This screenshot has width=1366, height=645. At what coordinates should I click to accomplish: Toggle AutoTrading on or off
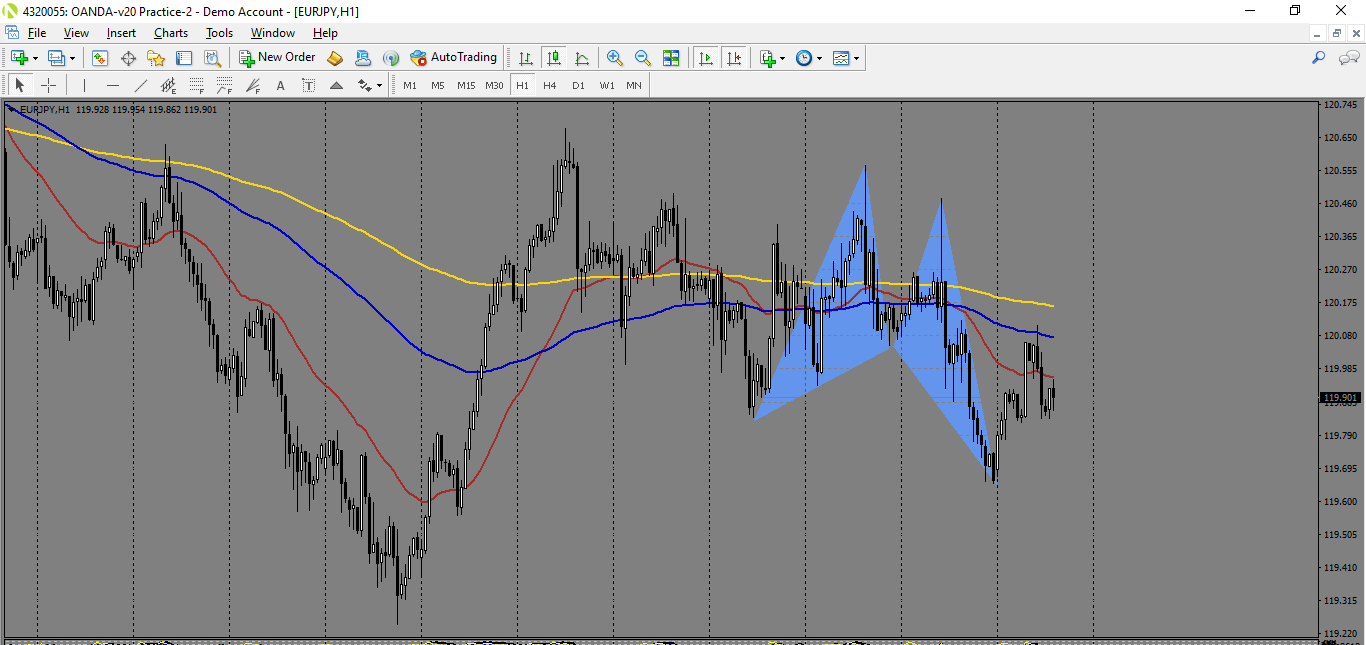tap(452, 58)
